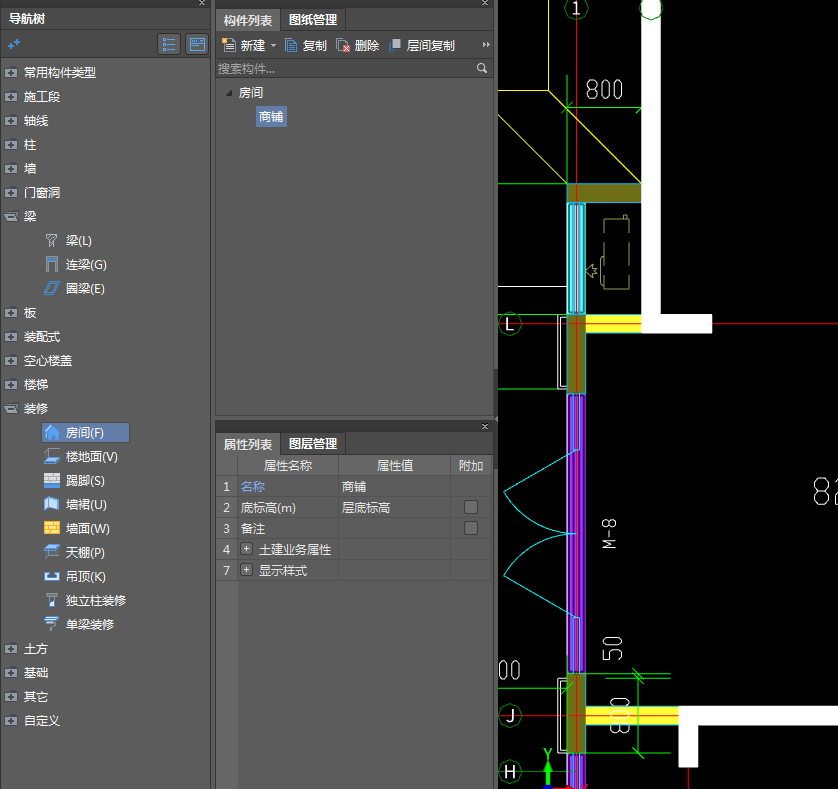Switch to the 属性列表 tab
This screenshot has height=789, width=838.
pos(248,444)
